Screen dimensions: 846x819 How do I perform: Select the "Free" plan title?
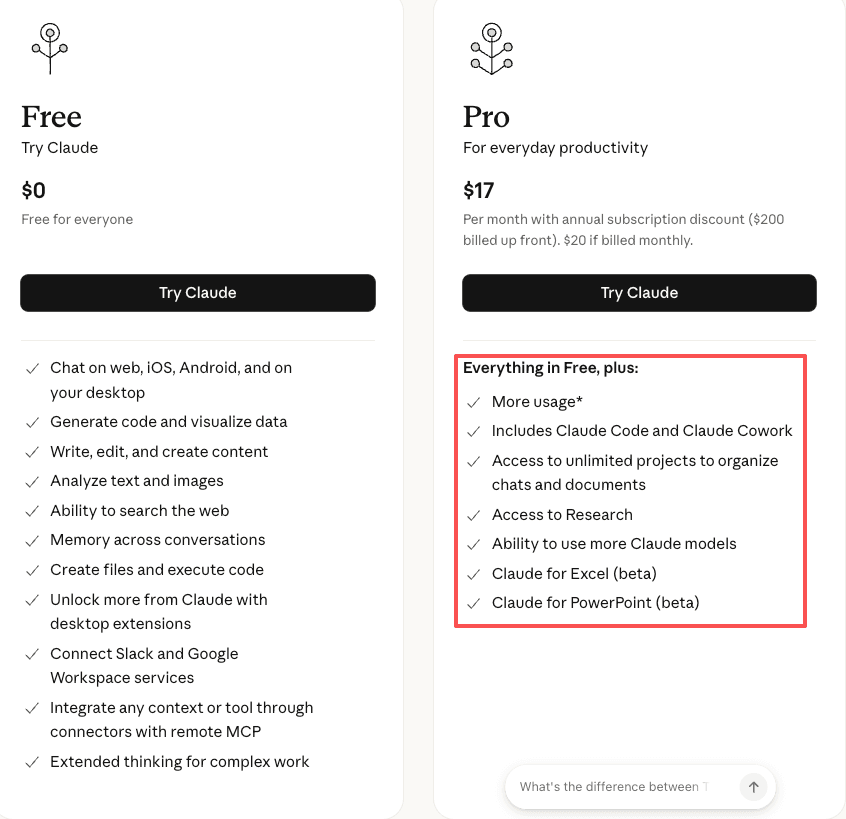click(x=51, y=117)
